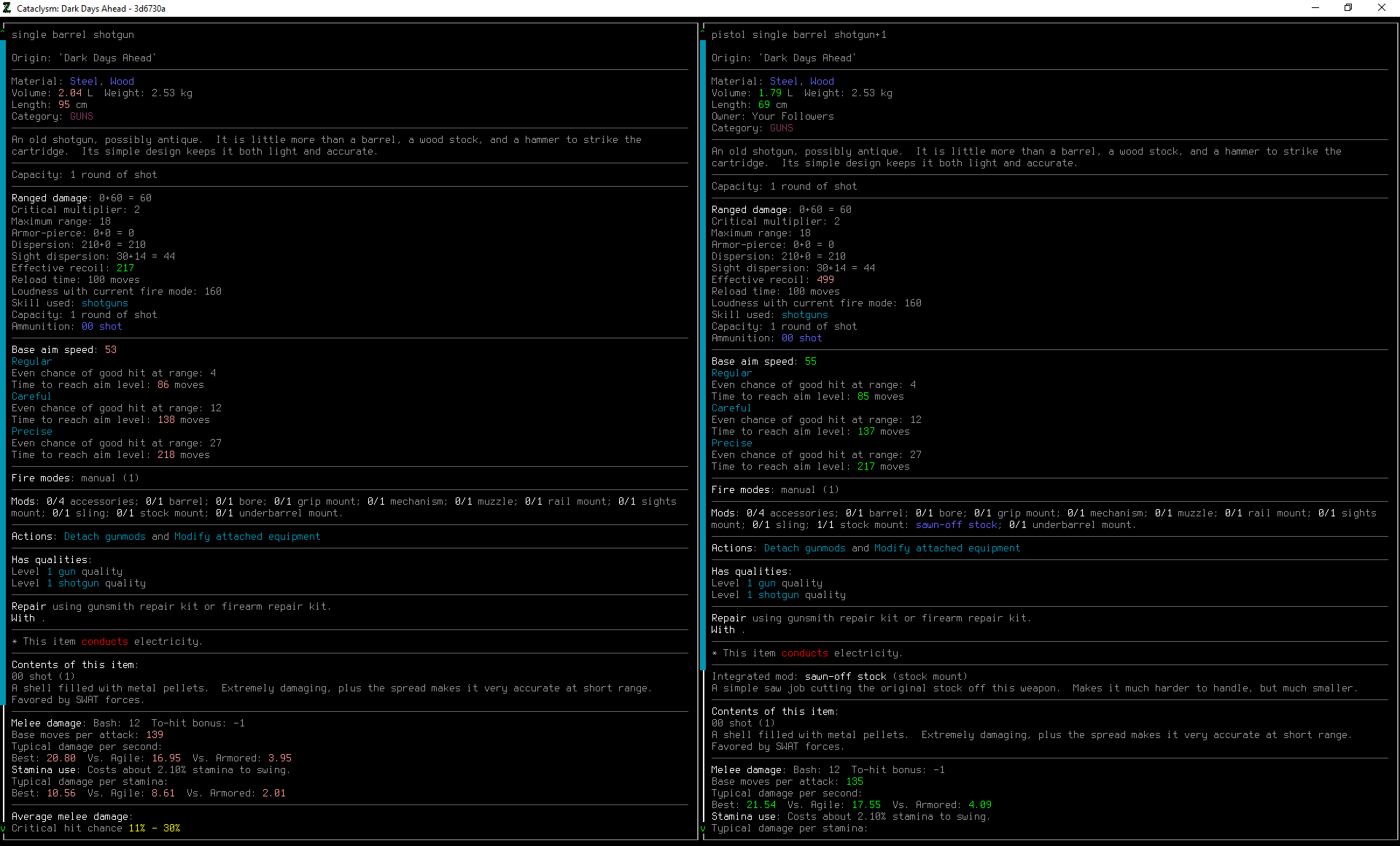
Task: Click the Steel material link in the left panel
Action: pyautogui.click(x=83, y=81)
